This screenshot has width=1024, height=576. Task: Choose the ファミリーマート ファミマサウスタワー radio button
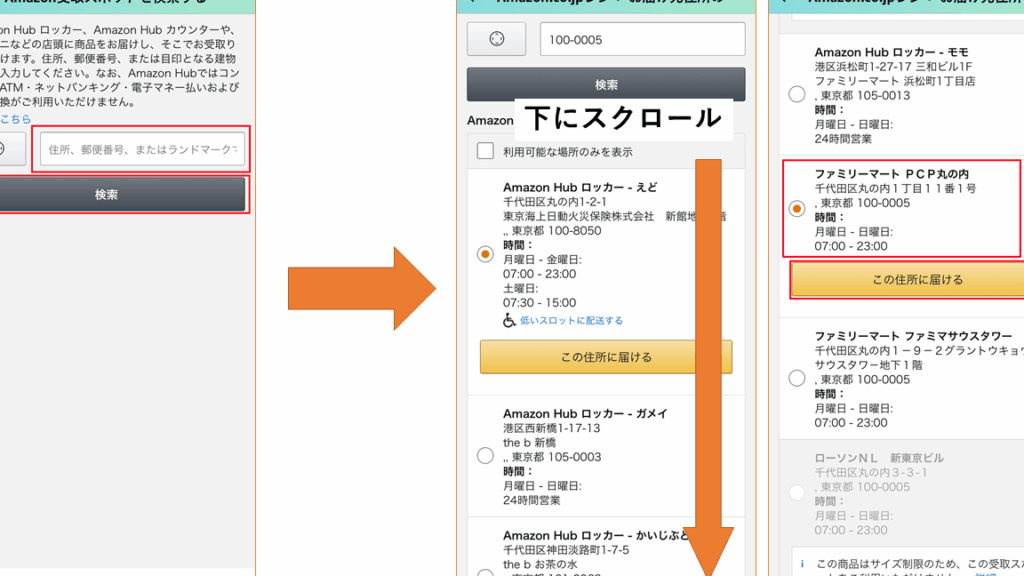pos(797,378)
